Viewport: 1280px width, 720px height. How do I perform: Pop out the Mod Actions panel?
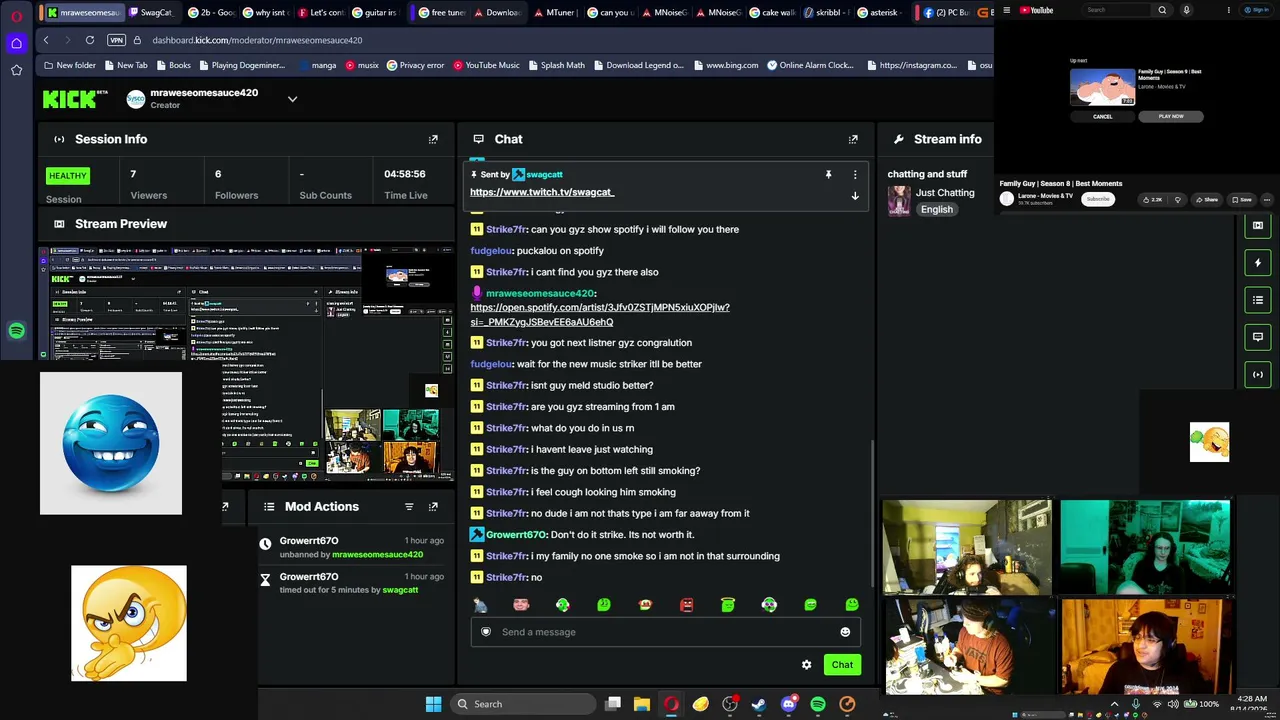coord(433,507)
